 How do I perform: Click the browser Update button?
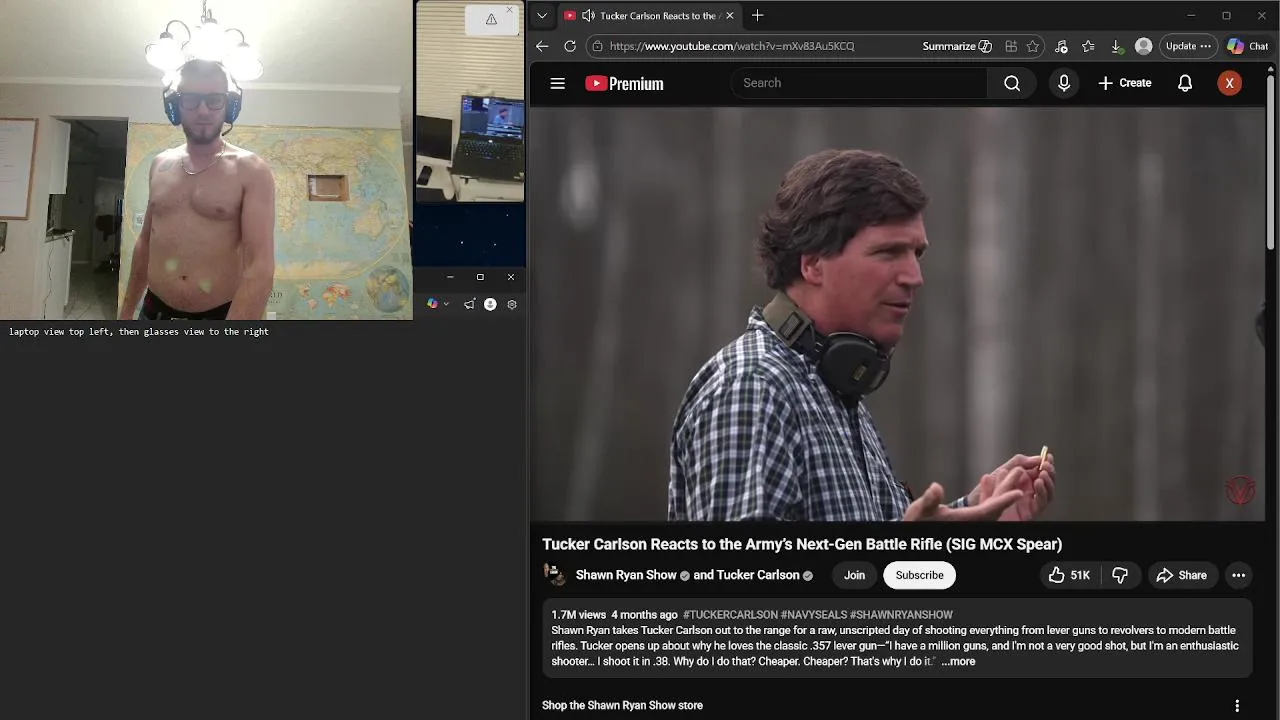coord(1188,46)
